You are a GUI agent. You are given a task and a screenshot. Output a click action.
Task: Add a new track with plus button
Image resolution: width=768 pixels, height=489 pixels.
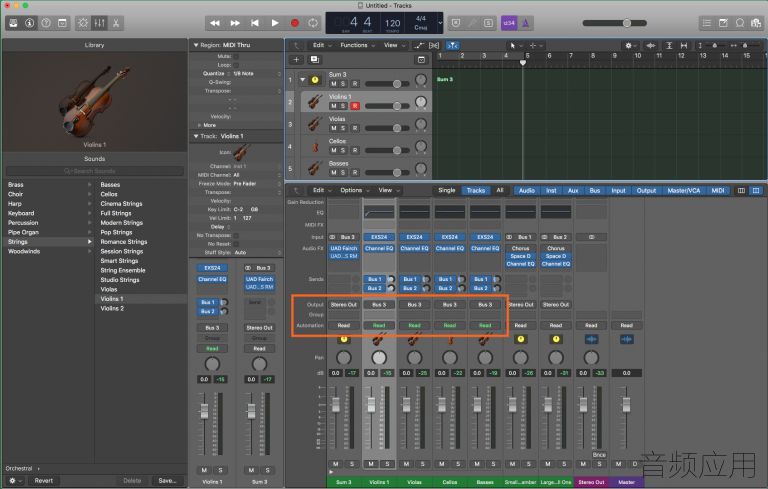[x=296, y=60]
